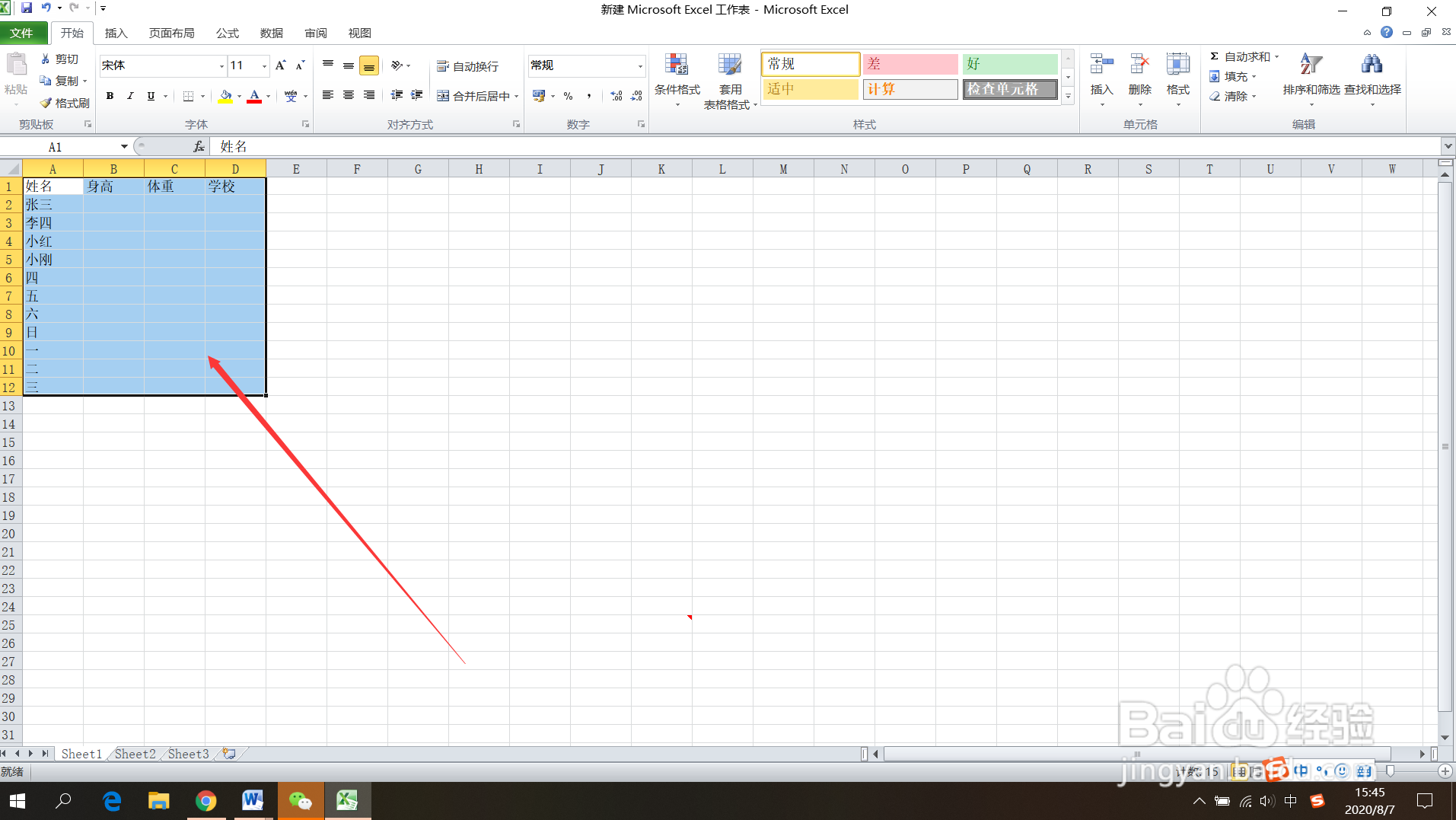Expand the cell styles gallery

tap(1068, 96)
